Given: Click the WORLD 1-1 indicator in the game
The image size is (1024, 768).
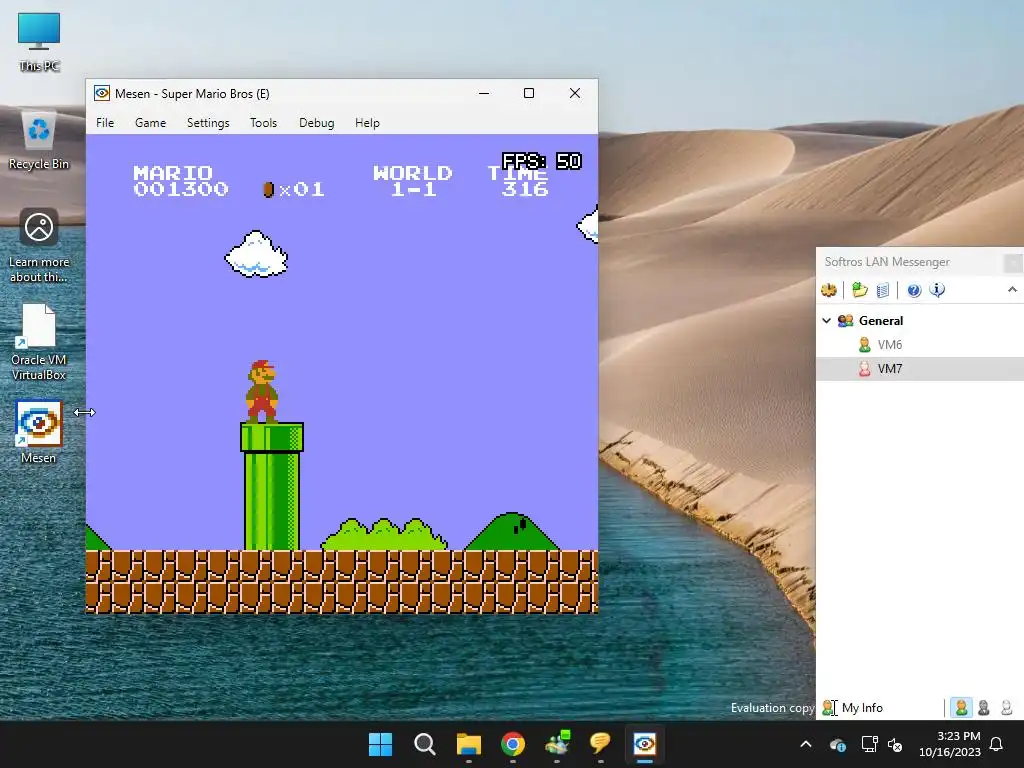Looking at the screenshot, I should pos(413,181).
